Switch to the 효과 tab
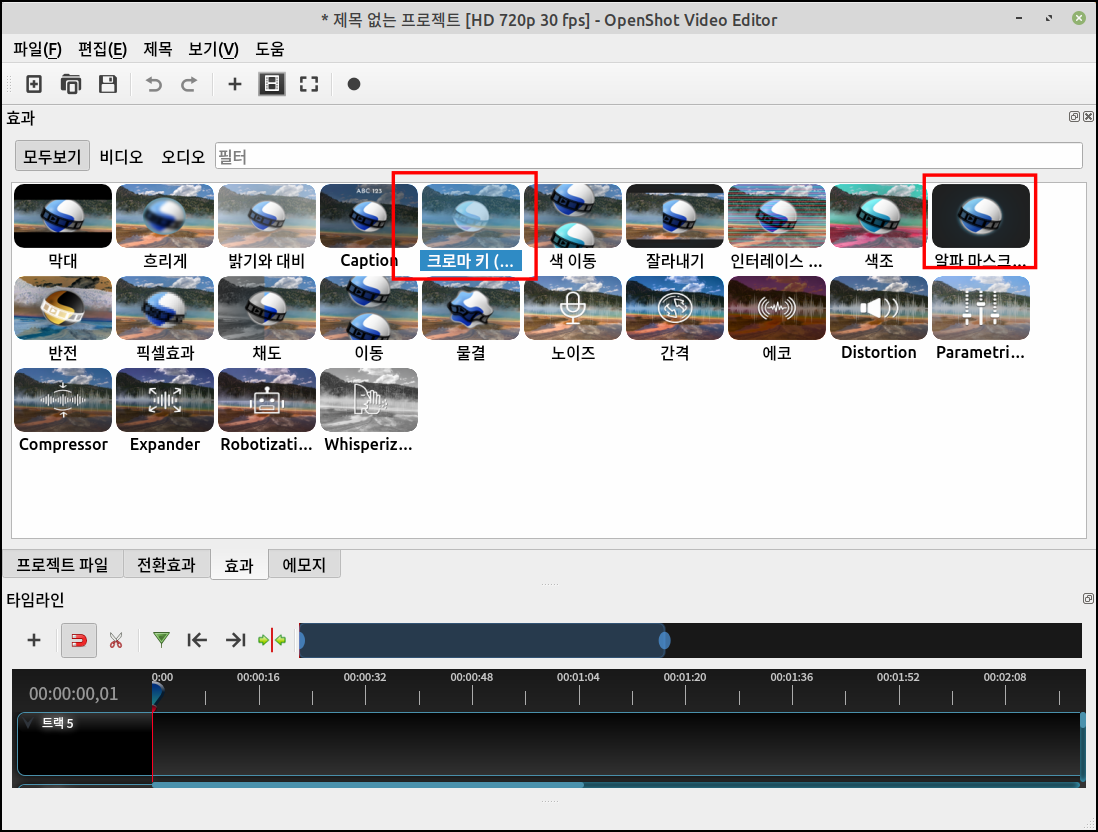 239,565
